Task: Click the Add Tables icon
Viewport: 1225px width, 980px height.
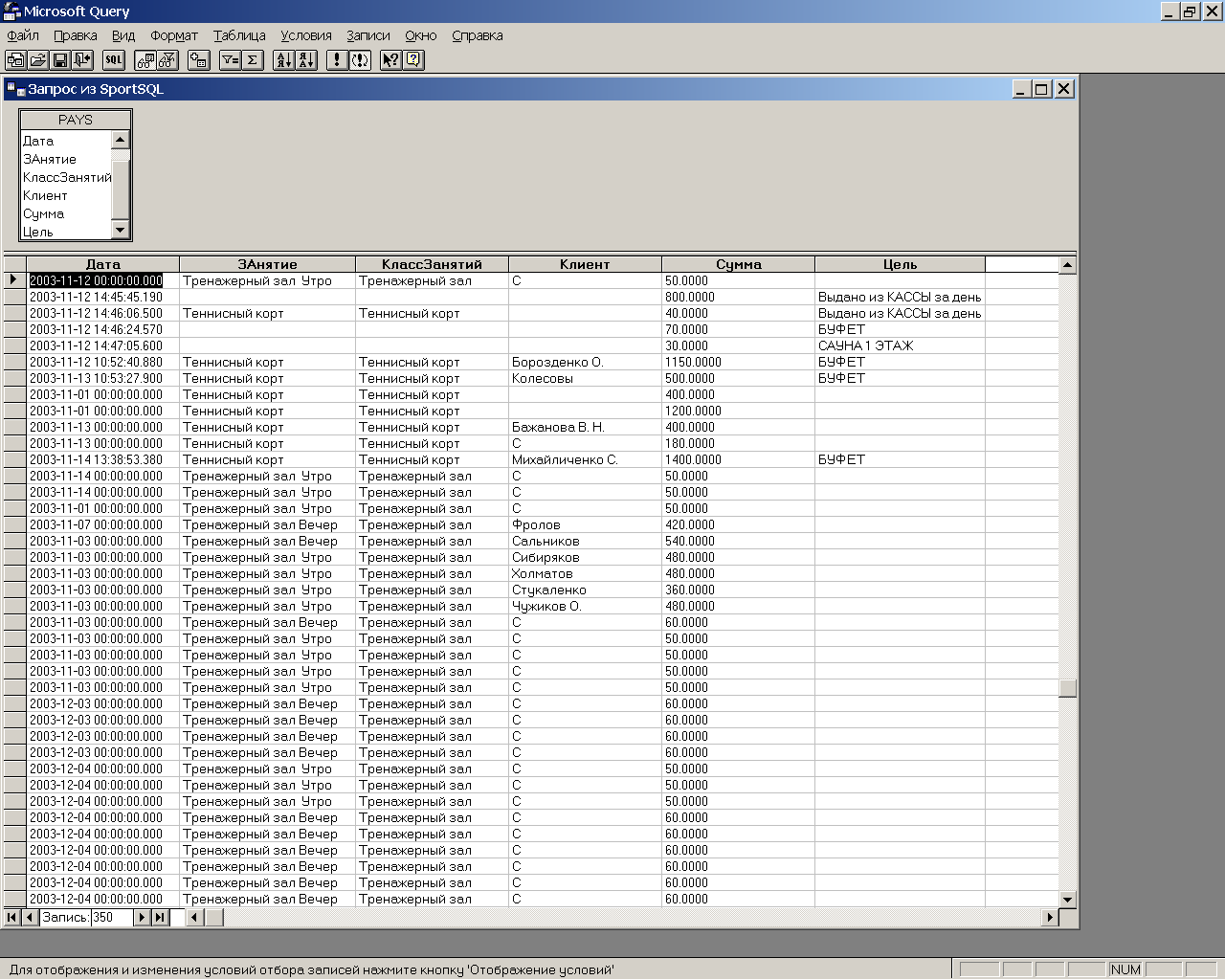Action: 198,60
